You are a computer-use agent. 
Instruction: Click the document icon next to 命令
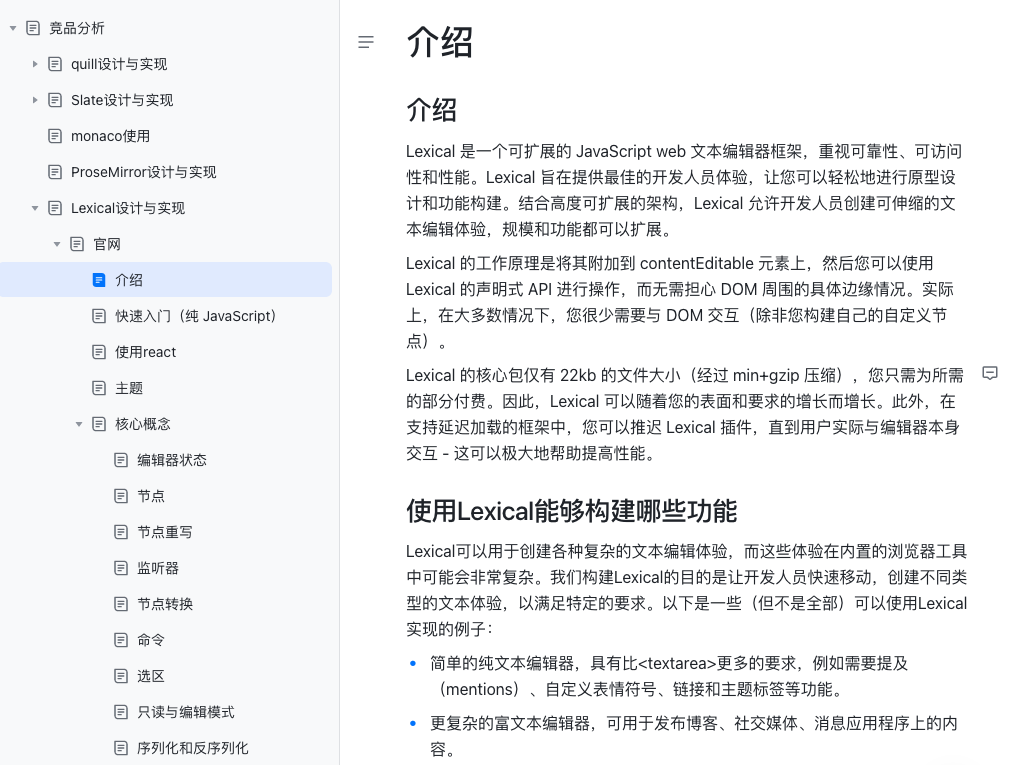pyautogui.click(x=121, y=640)
